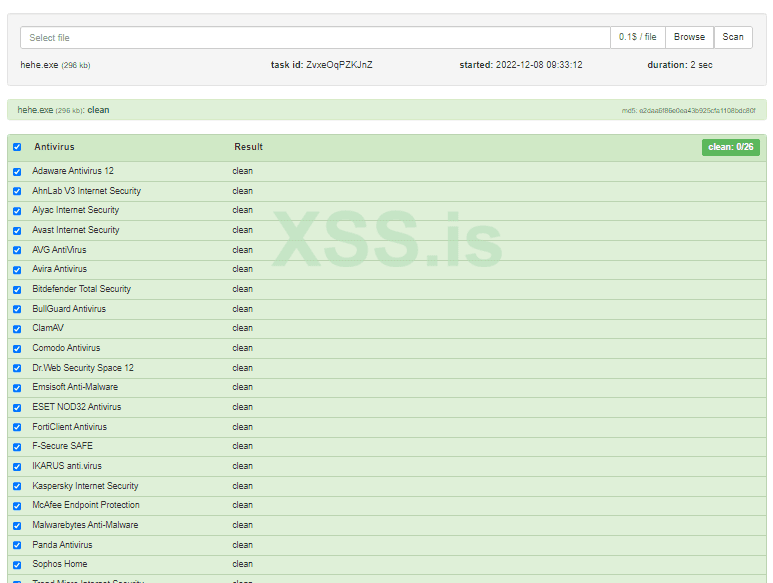Uncheck the ClamAV checkbox
Screen dimensions: 773x583
[x=17, y=329]
